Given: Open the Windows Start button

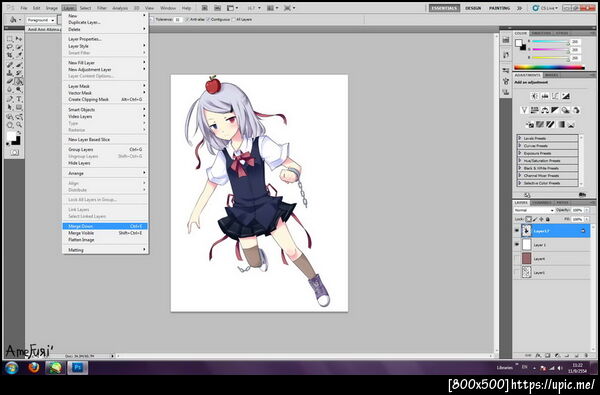Looking at the screenshot, I should pos(11,368).
